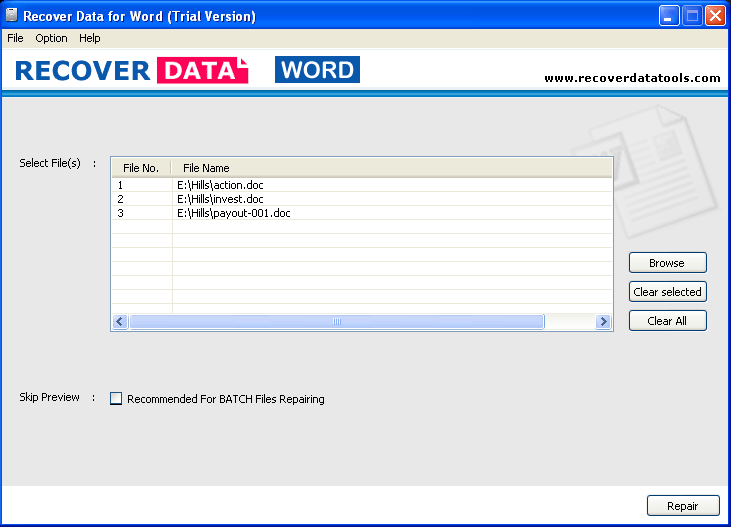Click the Clear All button
731x527 pixels.
tap(667, 321)
